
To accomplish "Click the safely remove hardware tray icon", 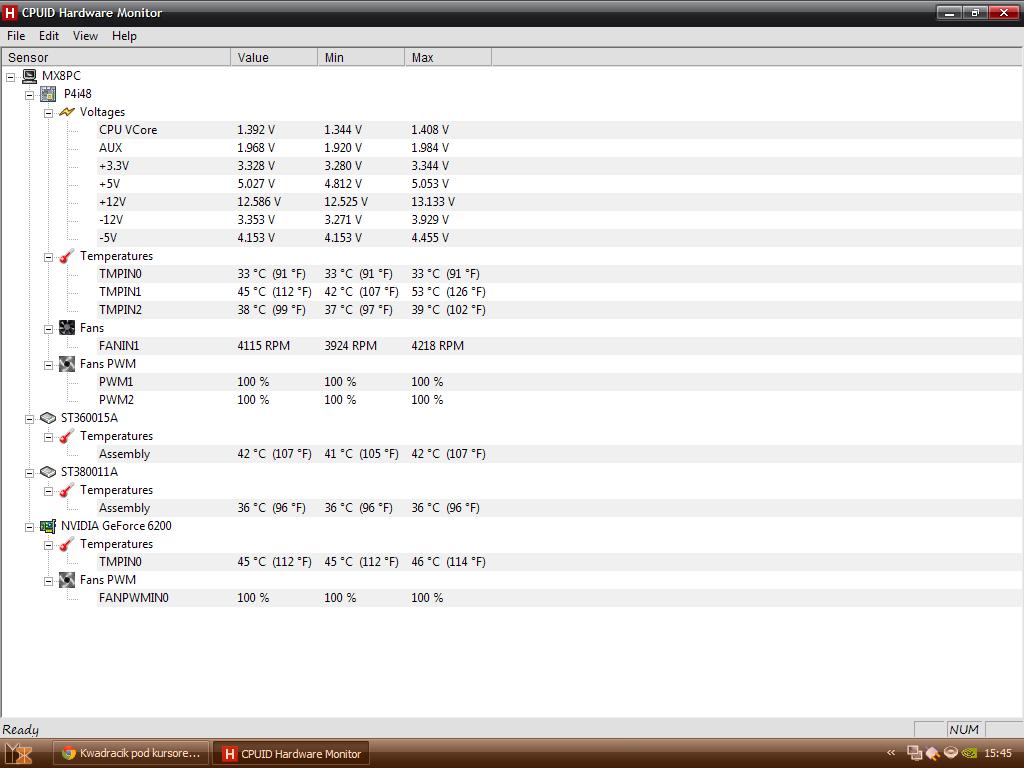I will point(951,753).
